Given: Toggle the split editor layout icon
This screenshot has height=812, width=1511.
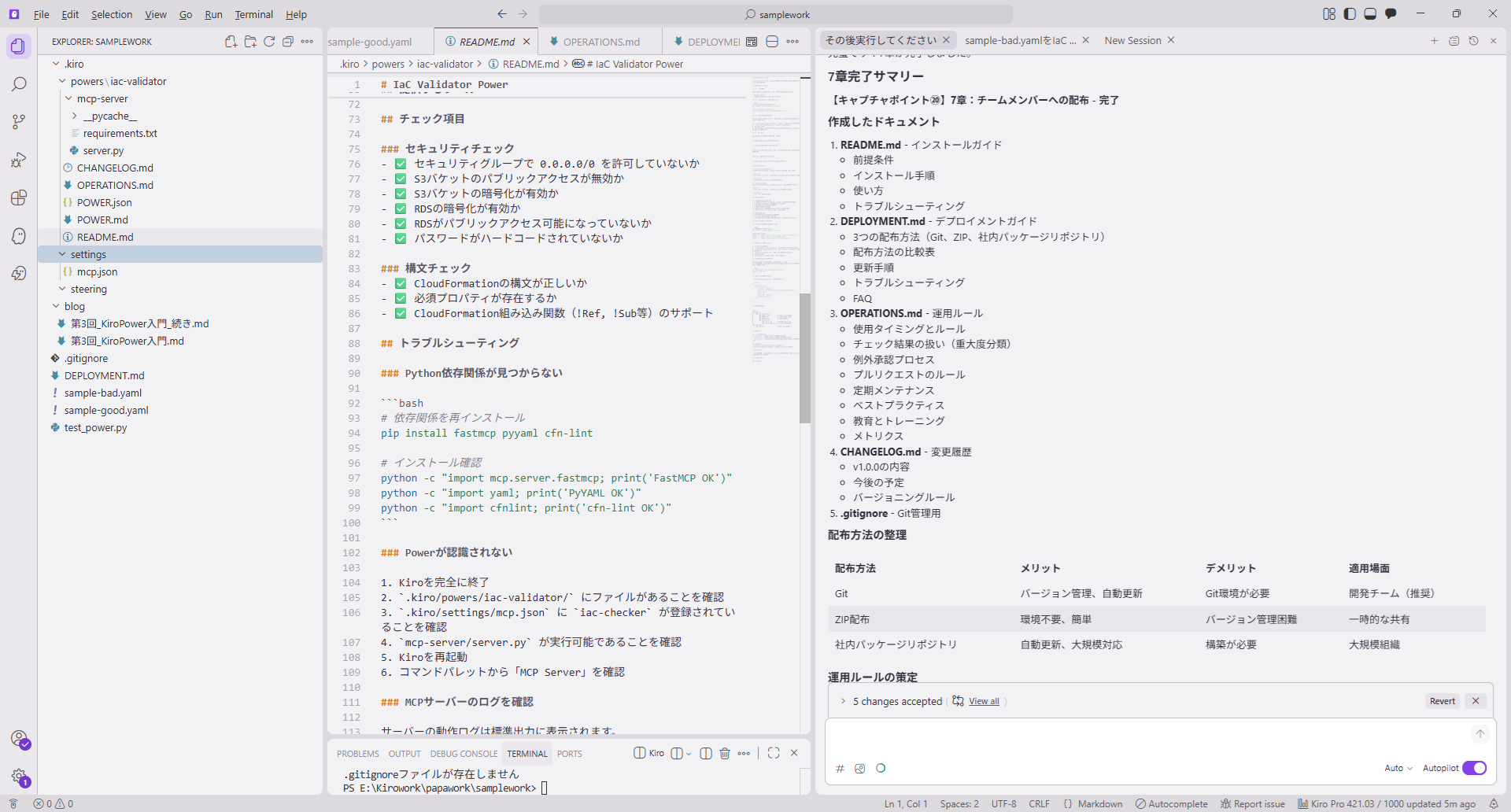Looking at the screenshot, I should click(x=771, y=41).
